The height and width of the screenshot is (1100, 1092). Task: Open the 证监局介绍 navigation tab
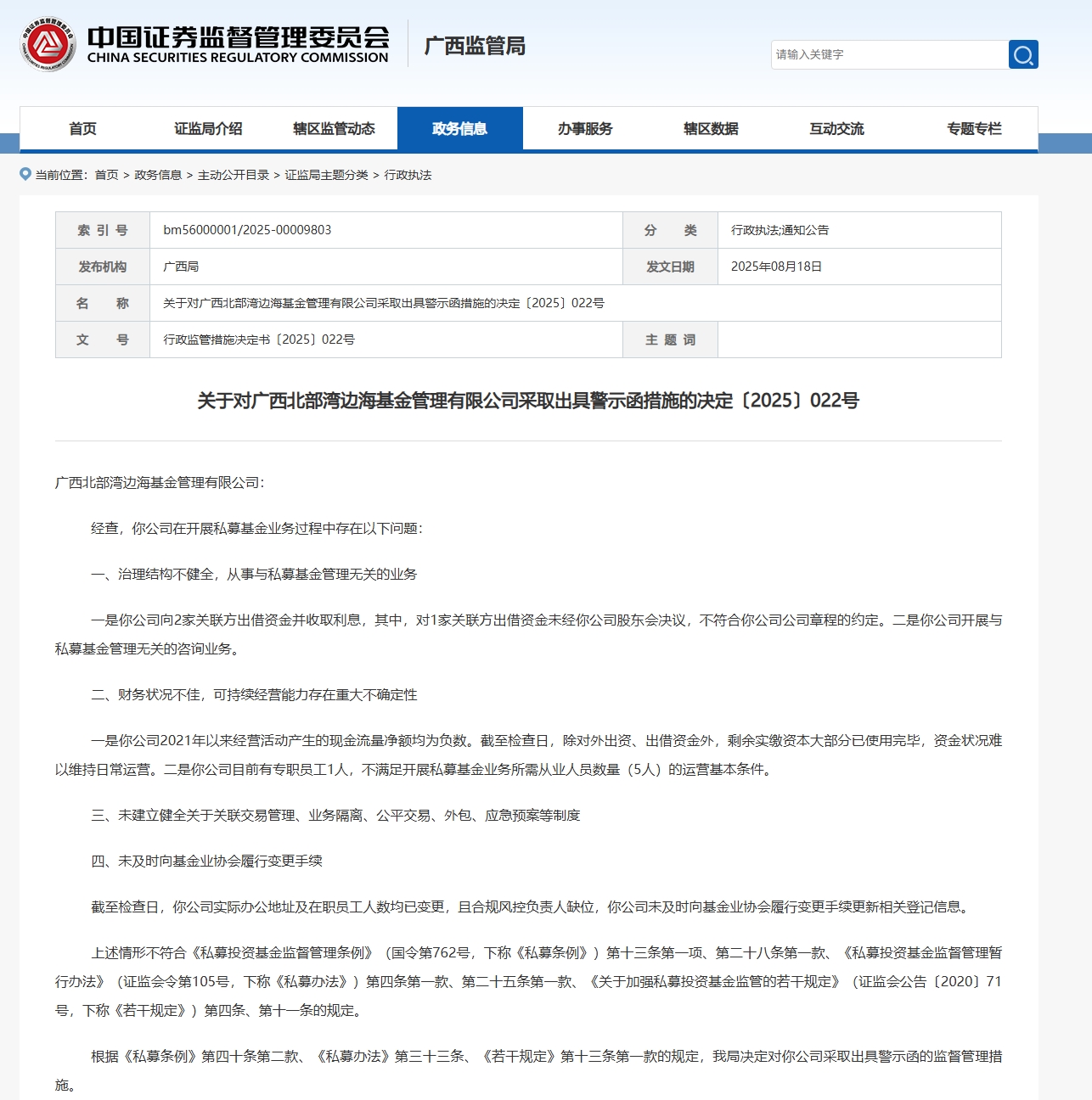(208, 129)
